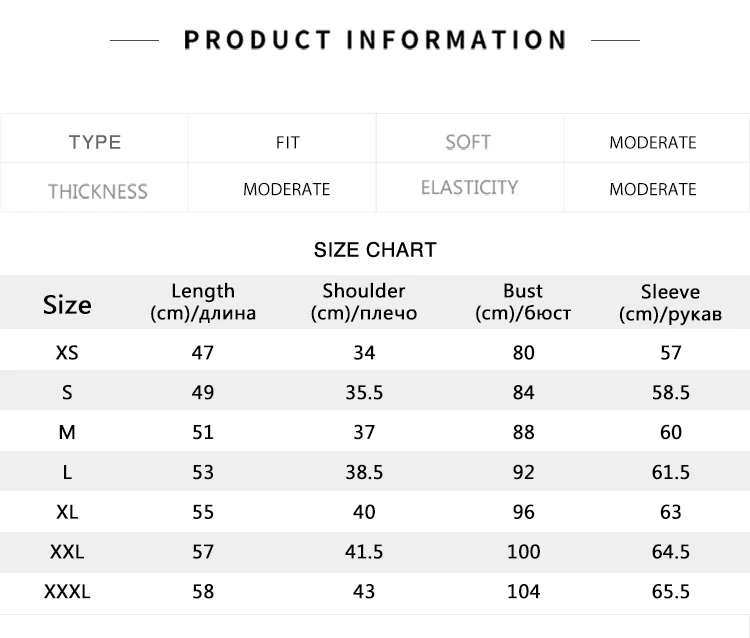
Task: Click the SIZE CHART title
Action: tap(375, 250)
